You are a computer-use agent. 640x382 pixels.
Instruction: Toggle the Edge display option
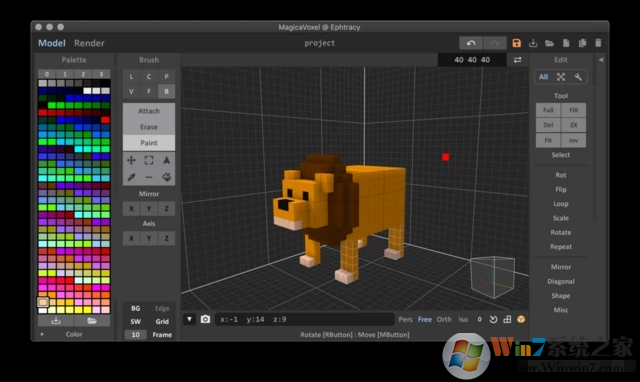tap(162, 309)
